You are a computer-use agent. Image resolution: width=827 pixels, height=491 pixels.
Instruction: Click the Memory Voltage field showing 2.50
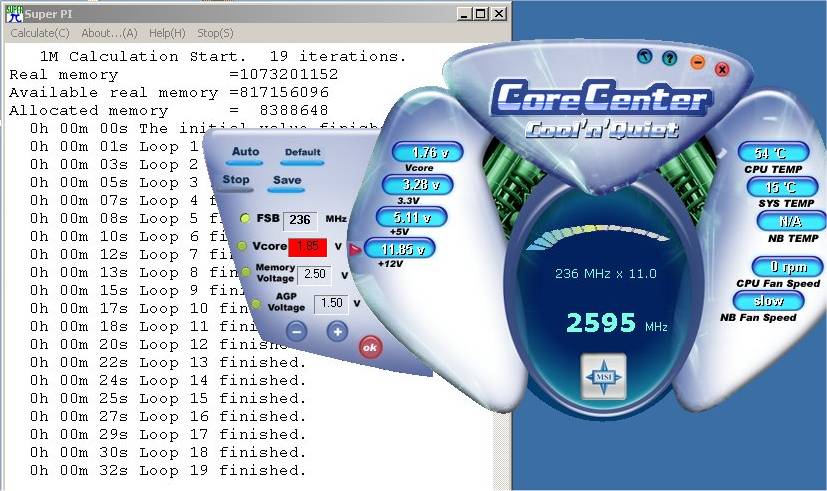[x=314, y=274]
